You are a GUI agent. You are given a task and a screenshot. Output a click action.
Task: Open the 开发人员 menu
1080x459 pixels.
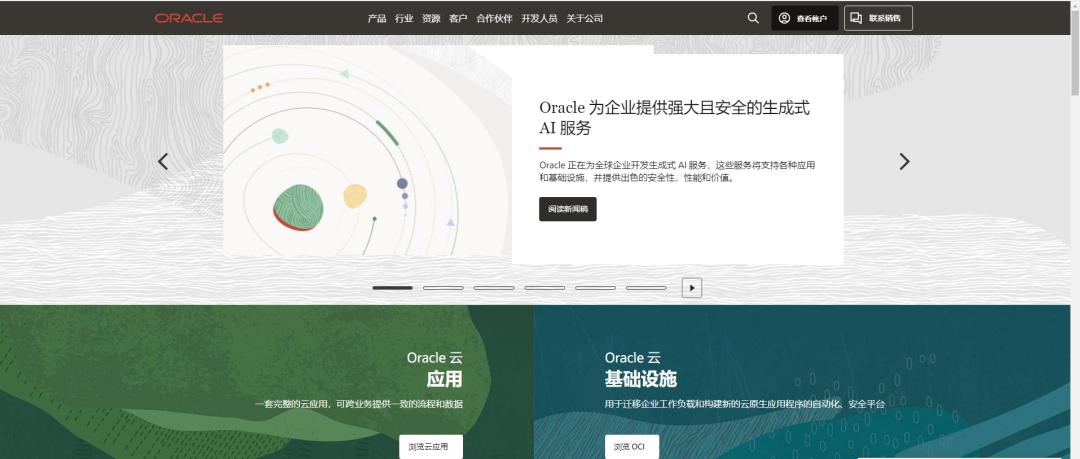539,19
